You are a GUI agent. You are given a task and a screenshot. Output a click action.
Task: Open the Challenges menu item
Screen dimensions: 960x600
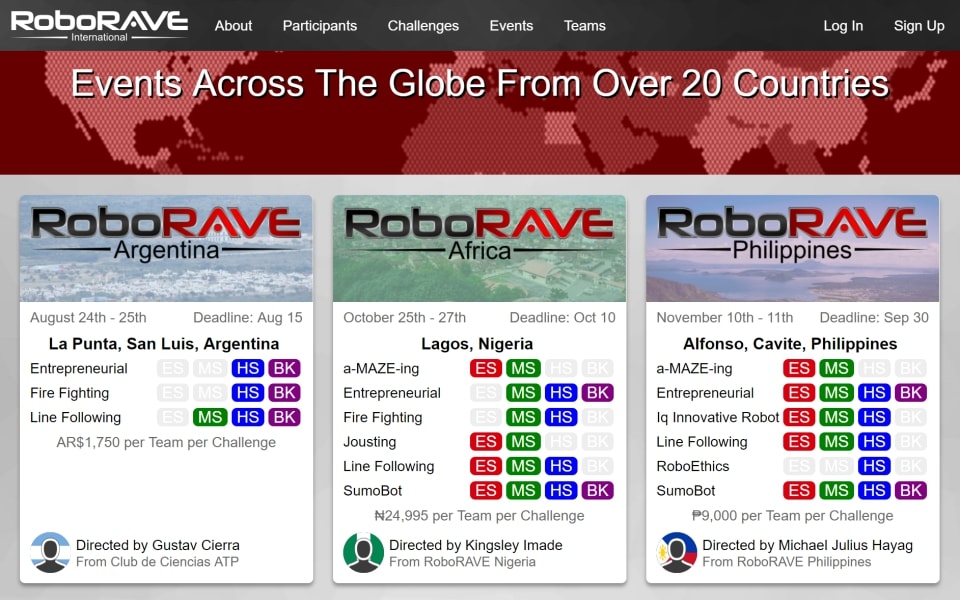(x=423, y=26)
